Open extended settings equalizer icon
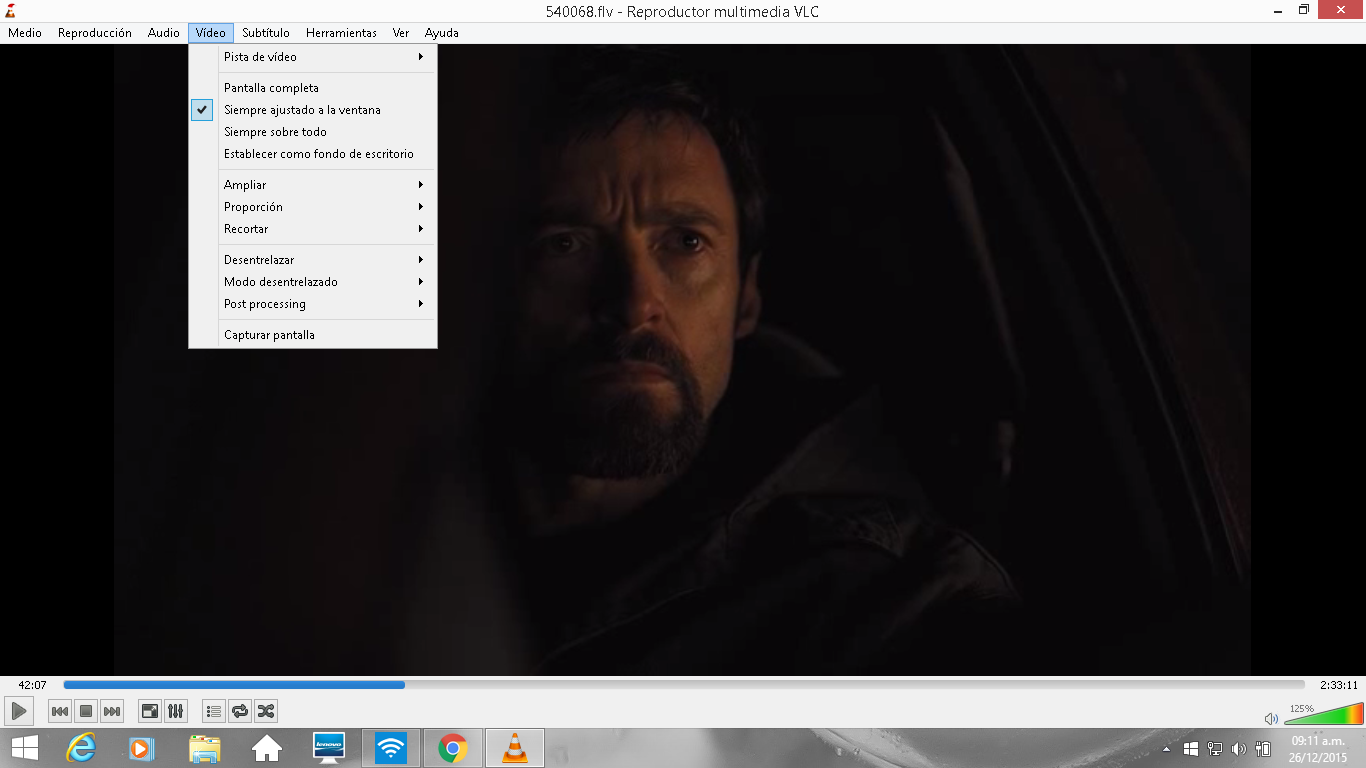This screenshot has height=768, width=1366. point(176,711)
